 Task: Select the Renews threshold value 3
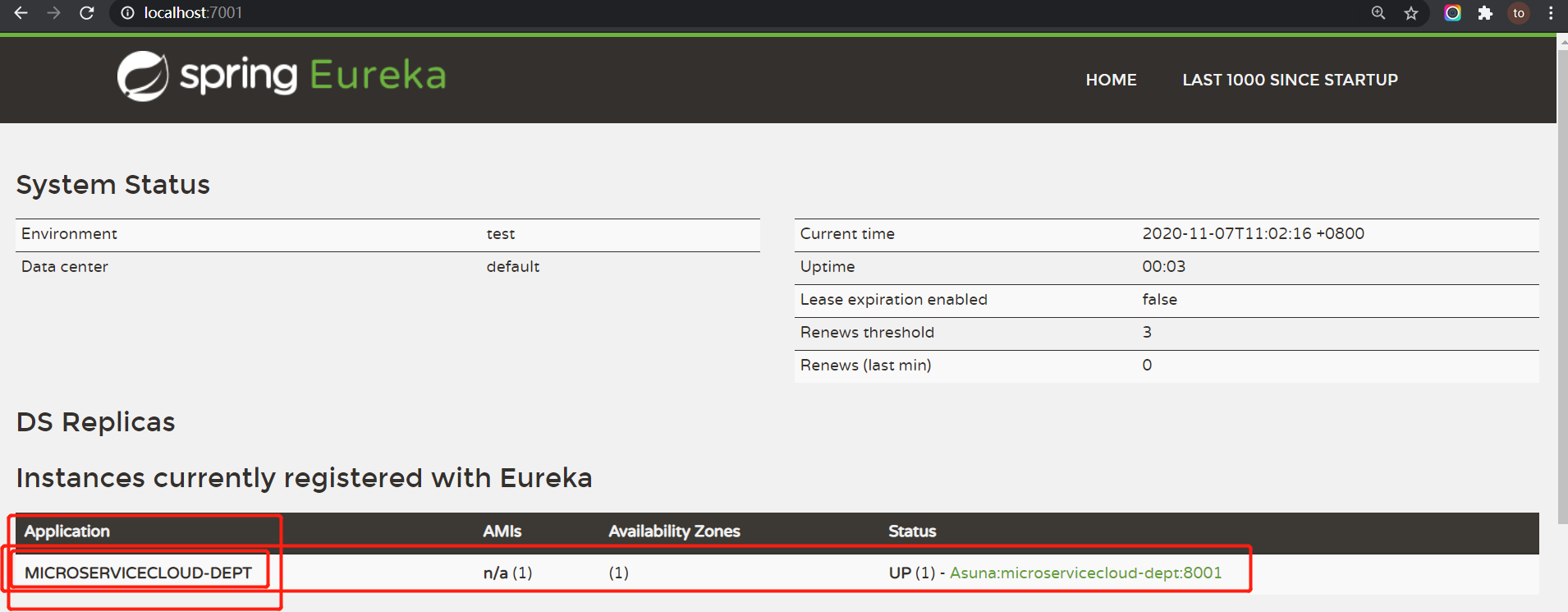click(x=1147, y=332)
